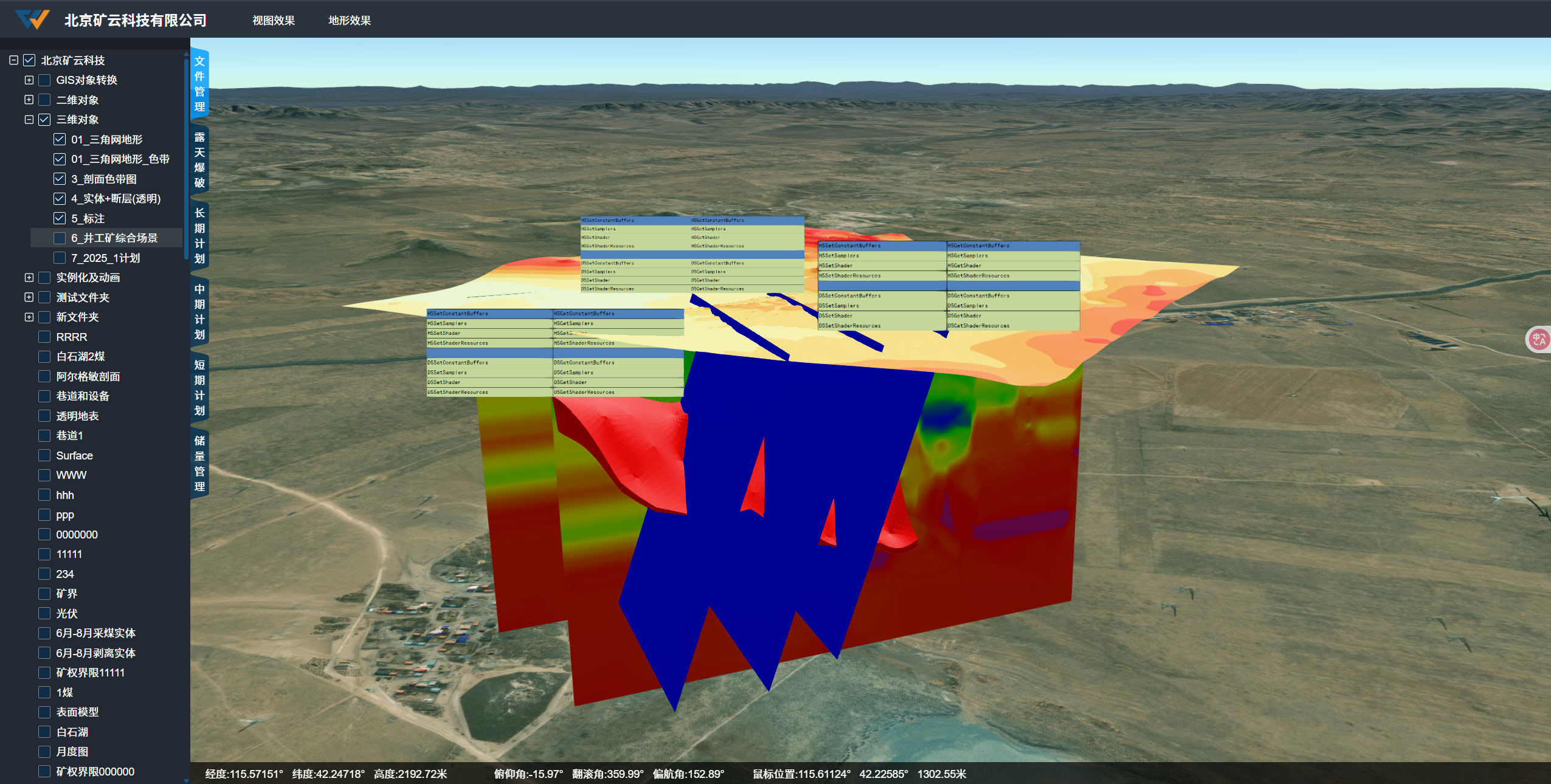Viewport: 1551px width, 784px height.
Task: Collapse the 三维对象 tree node
Action: [29, 120]
